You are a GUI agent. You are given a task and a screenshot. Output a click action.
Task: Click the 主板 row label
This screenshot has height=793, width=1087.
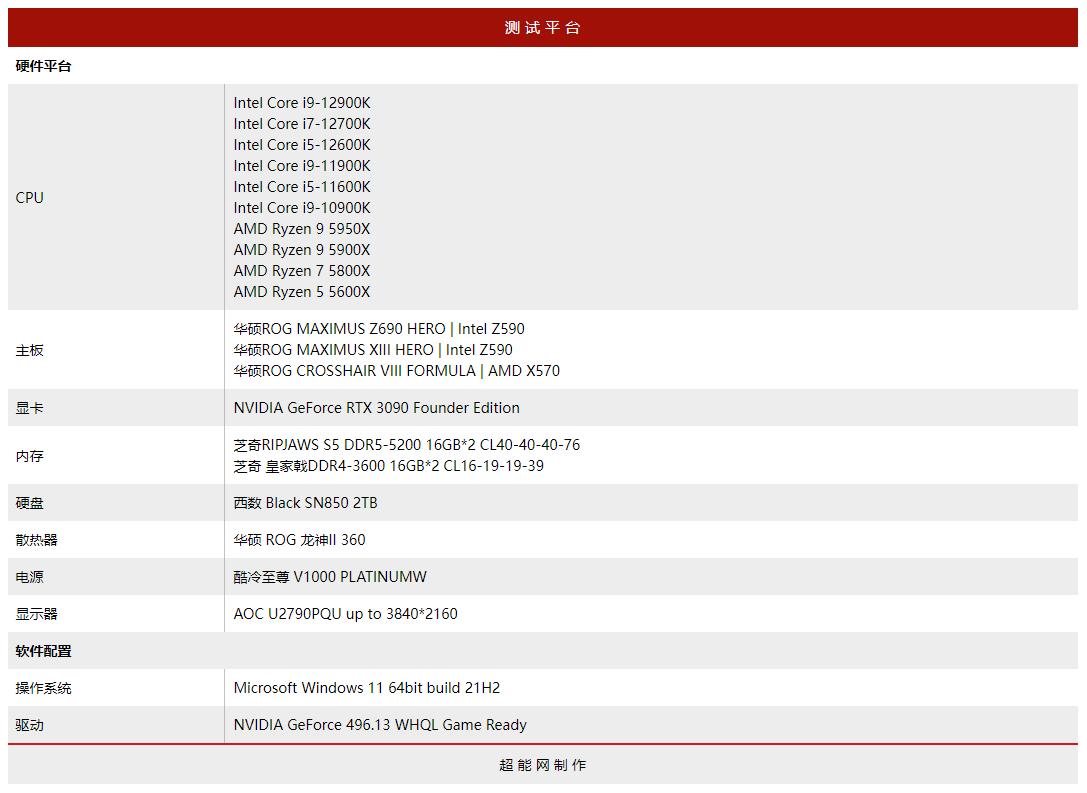(x=26, y=350)
